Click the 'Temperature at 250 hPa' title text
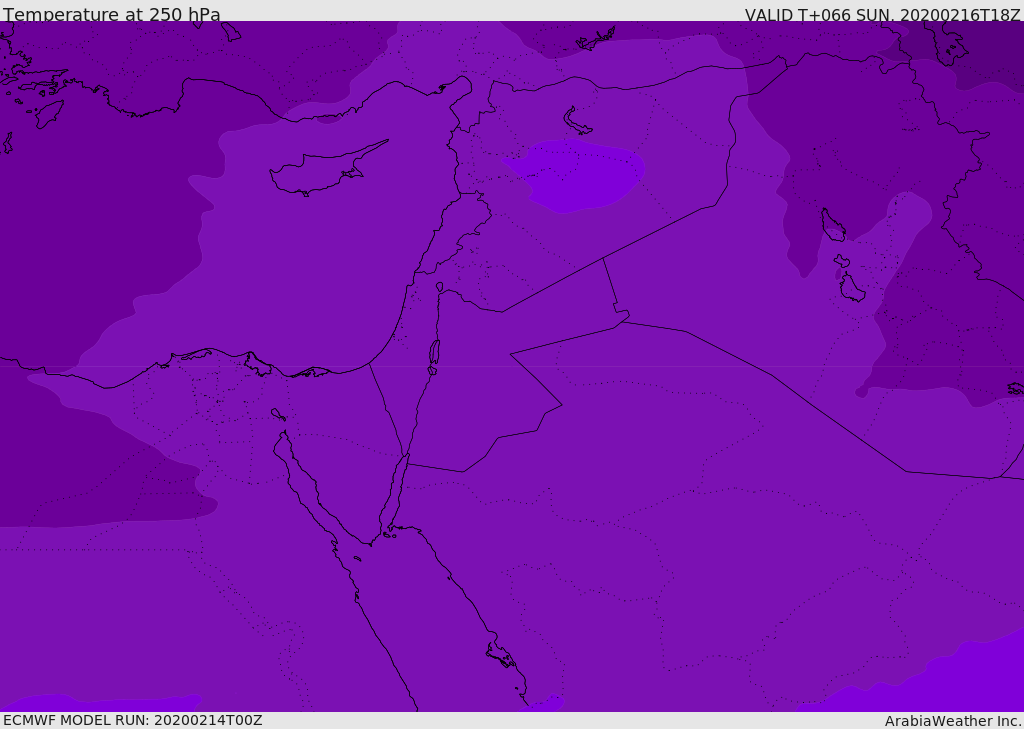Viewport: 1024px width, 729px height. pos(112,14)
